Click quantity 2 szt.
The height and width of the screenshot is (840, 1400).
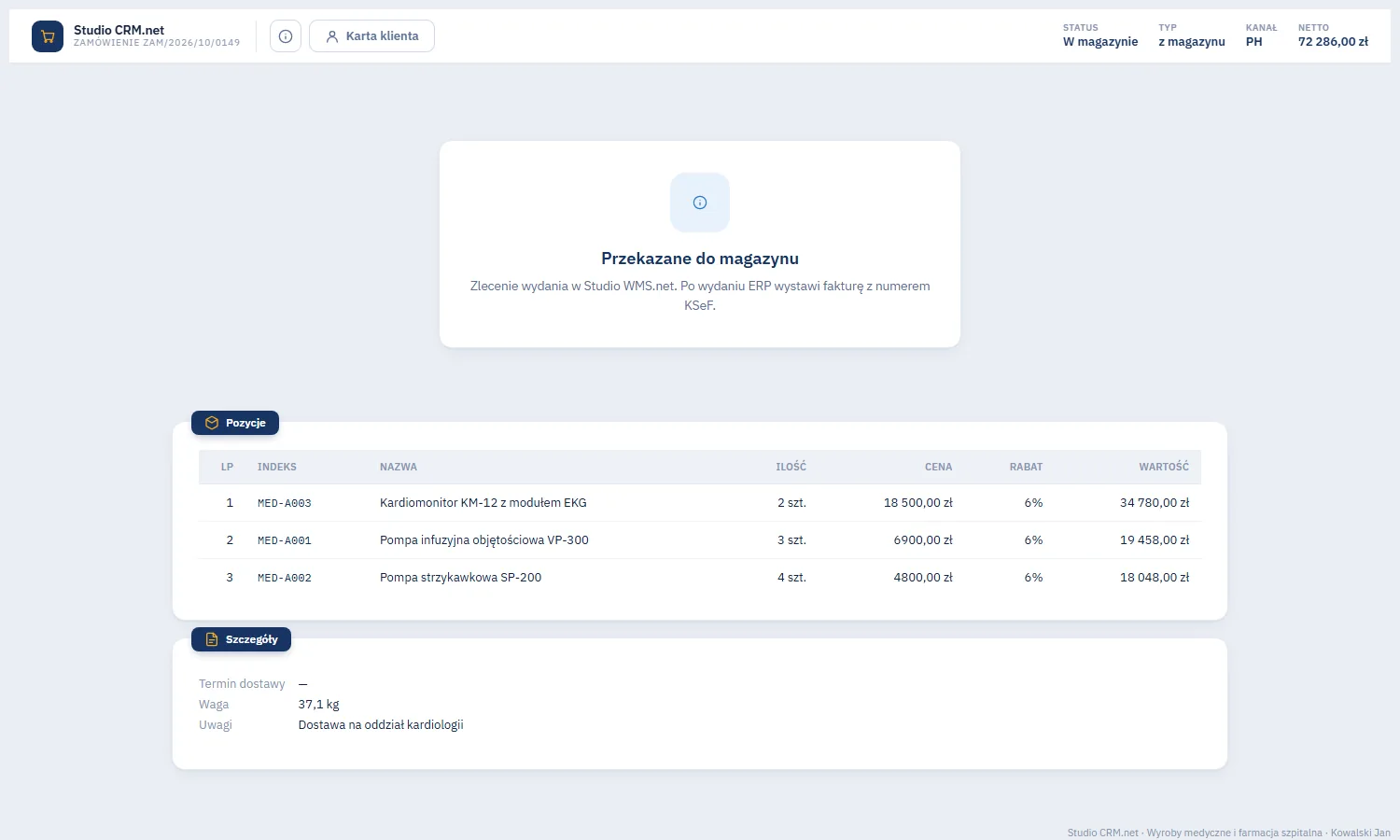click(791, 503)
